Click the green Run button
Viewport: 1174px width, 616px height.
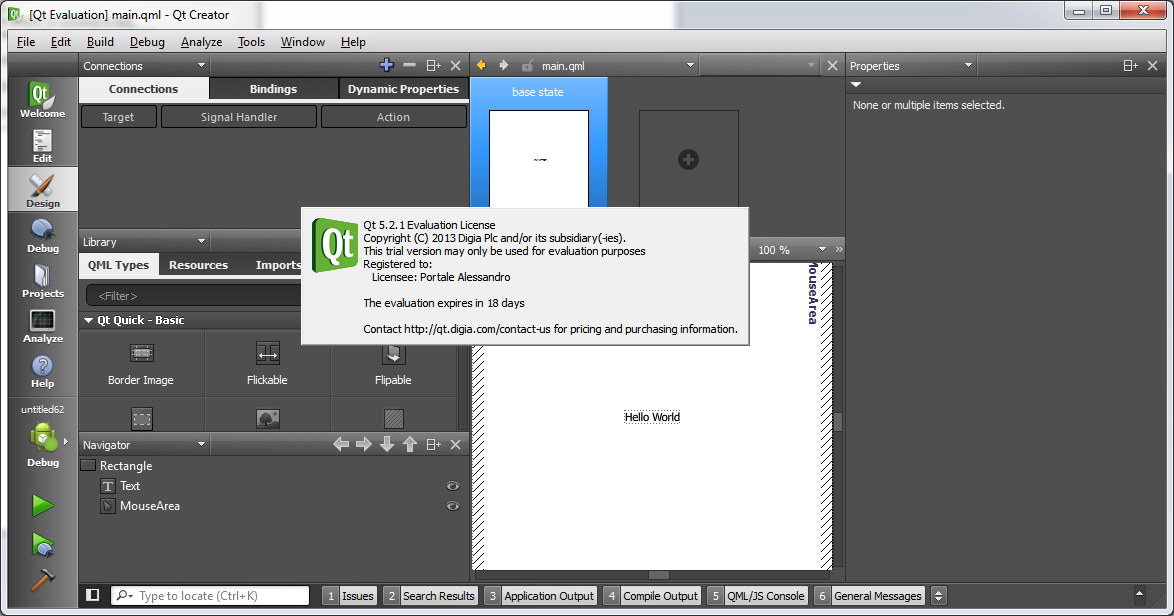point(42,506)
